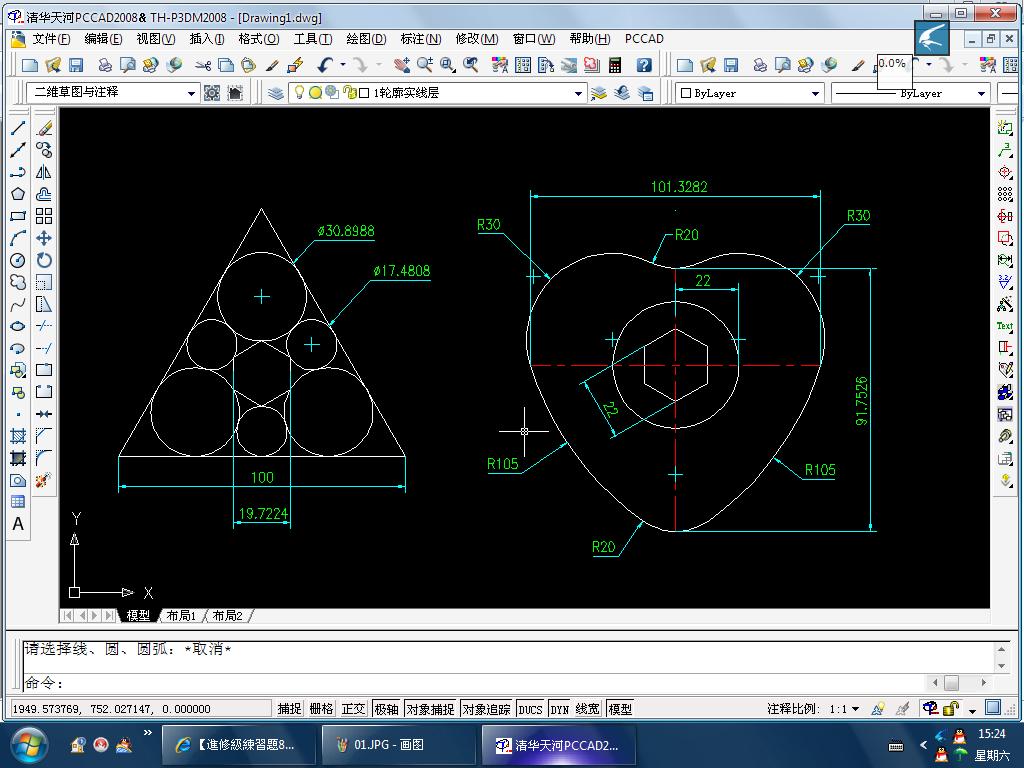The image size is (1024, 768).
Task: Open the Layer Properties Manager
Action: coord(276,93)
